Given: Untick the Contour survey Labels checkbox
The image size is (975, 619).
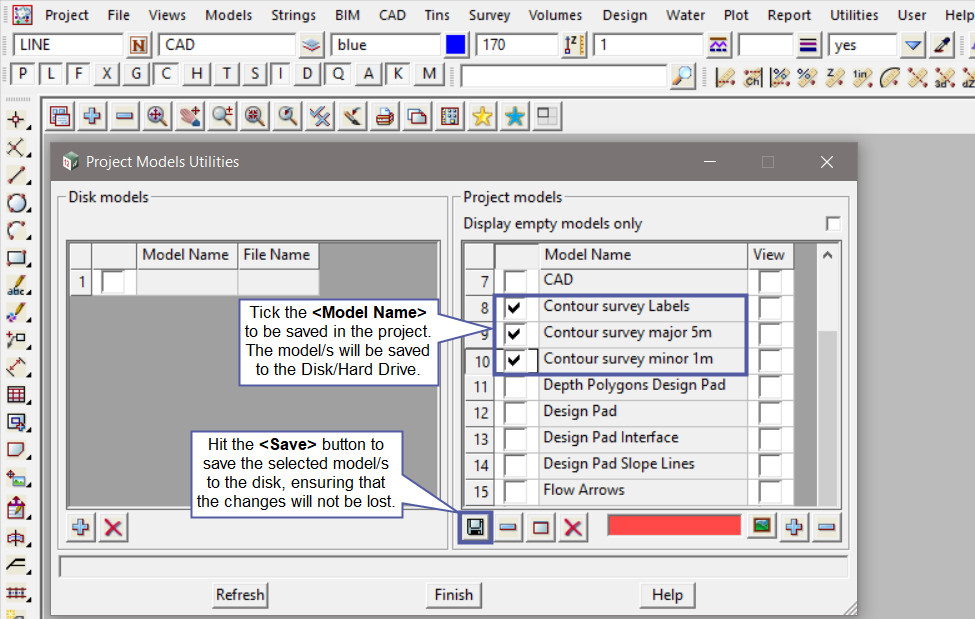Looking at the screenshot, I should click(x=515, y=308).
